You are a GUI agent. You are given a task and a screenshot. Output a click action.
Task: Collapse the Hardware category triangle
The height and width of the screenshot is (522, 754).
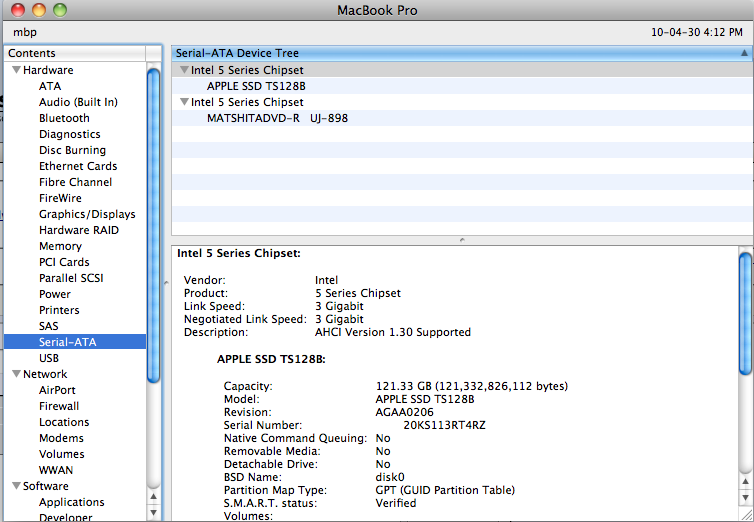pyautogui.click(x=16, y=70)
